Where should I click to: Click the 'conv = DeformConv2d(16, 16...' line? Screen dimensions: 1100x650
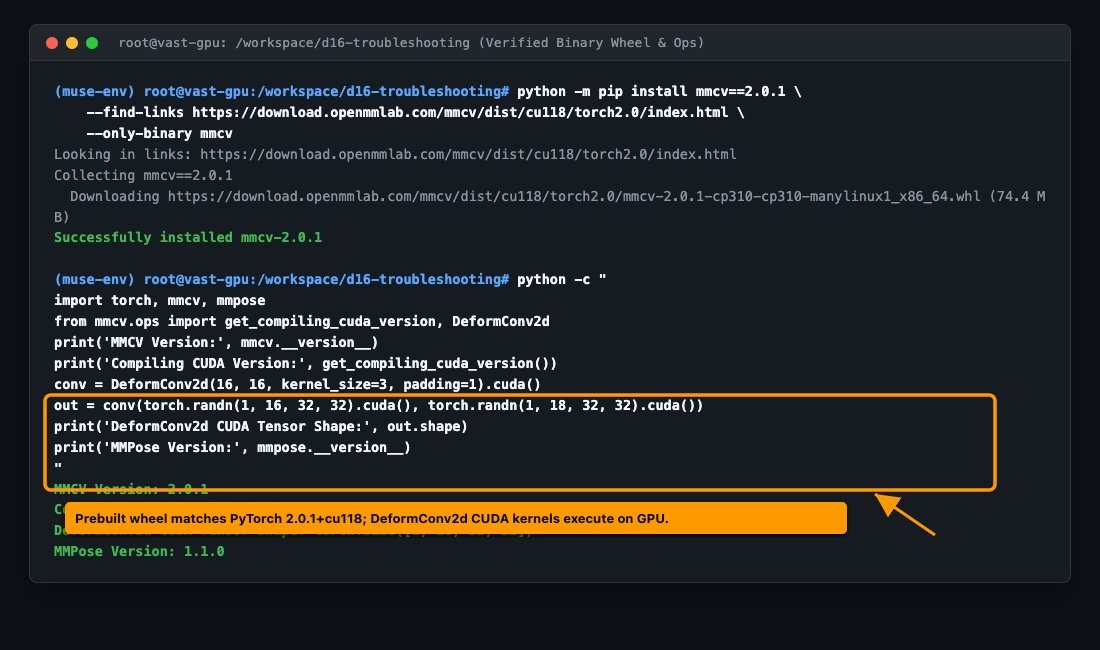click(297, 384)
